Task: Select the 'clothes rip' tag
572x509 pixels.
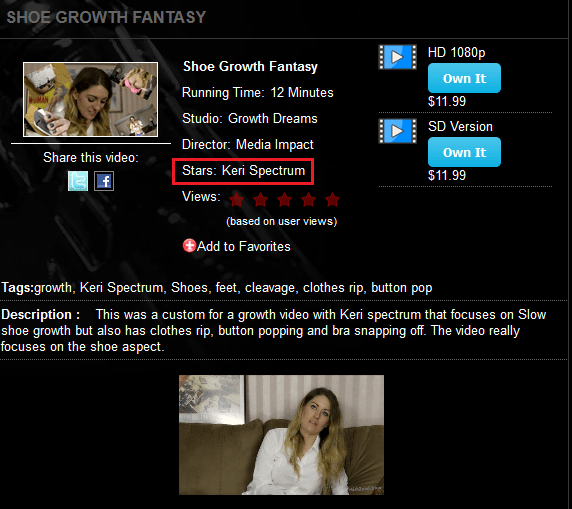Action: coord(333,288)
